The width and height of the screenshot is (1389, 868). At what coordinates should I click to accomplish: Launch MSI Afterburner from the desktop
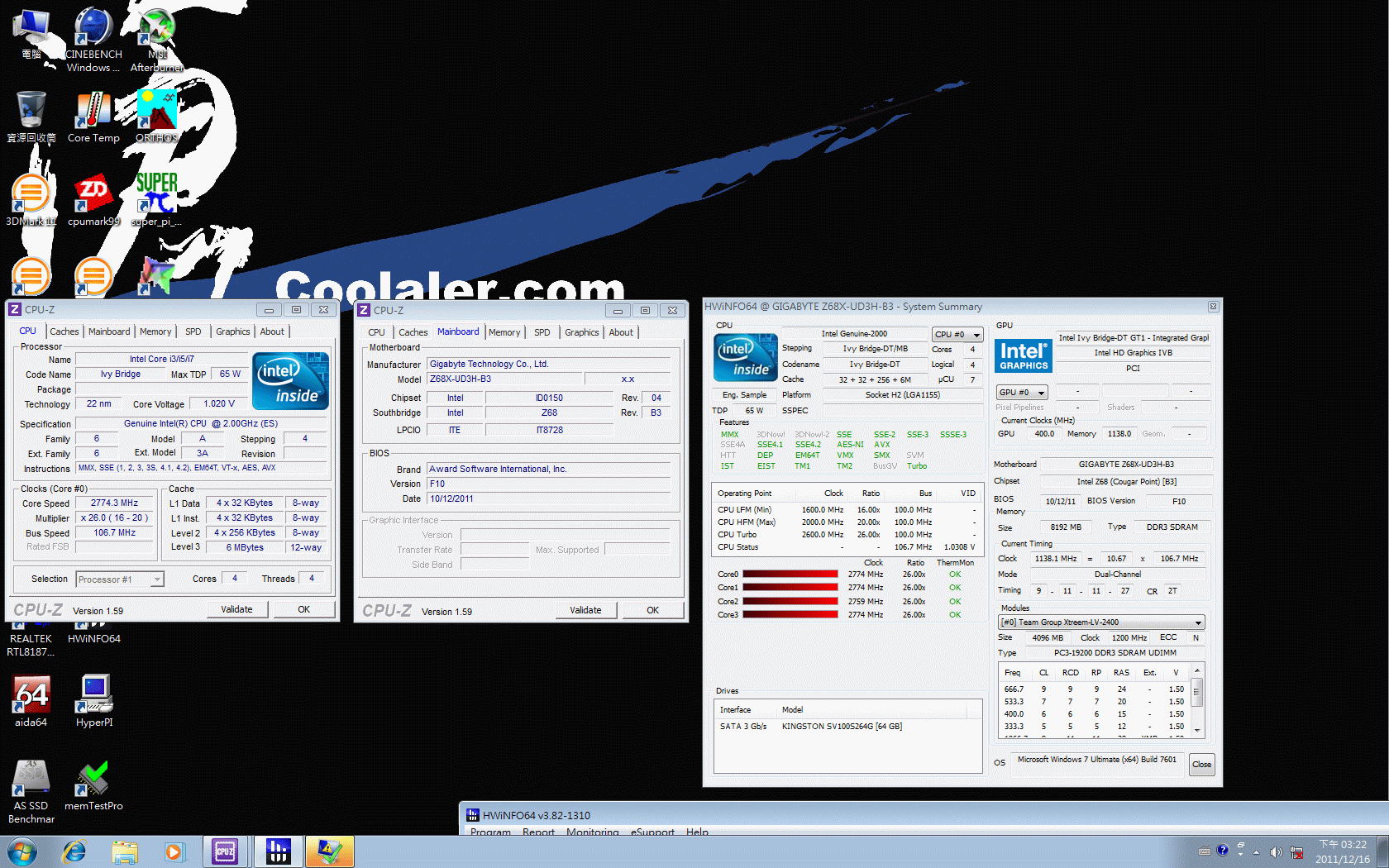tap(156, 40)
